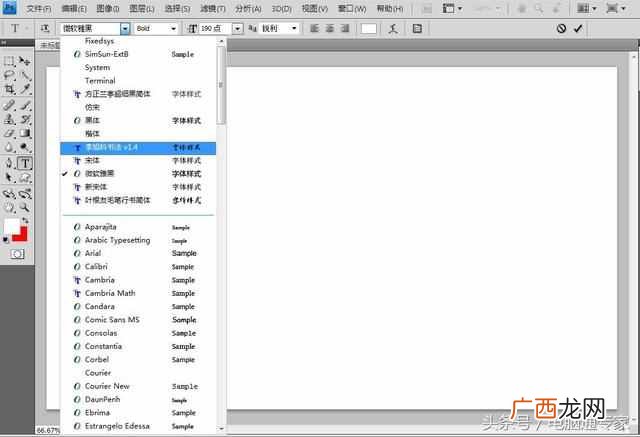The width and height of the screenshot is (640, 437).
Task: Choose Cambria Math font
Action: 138,293
